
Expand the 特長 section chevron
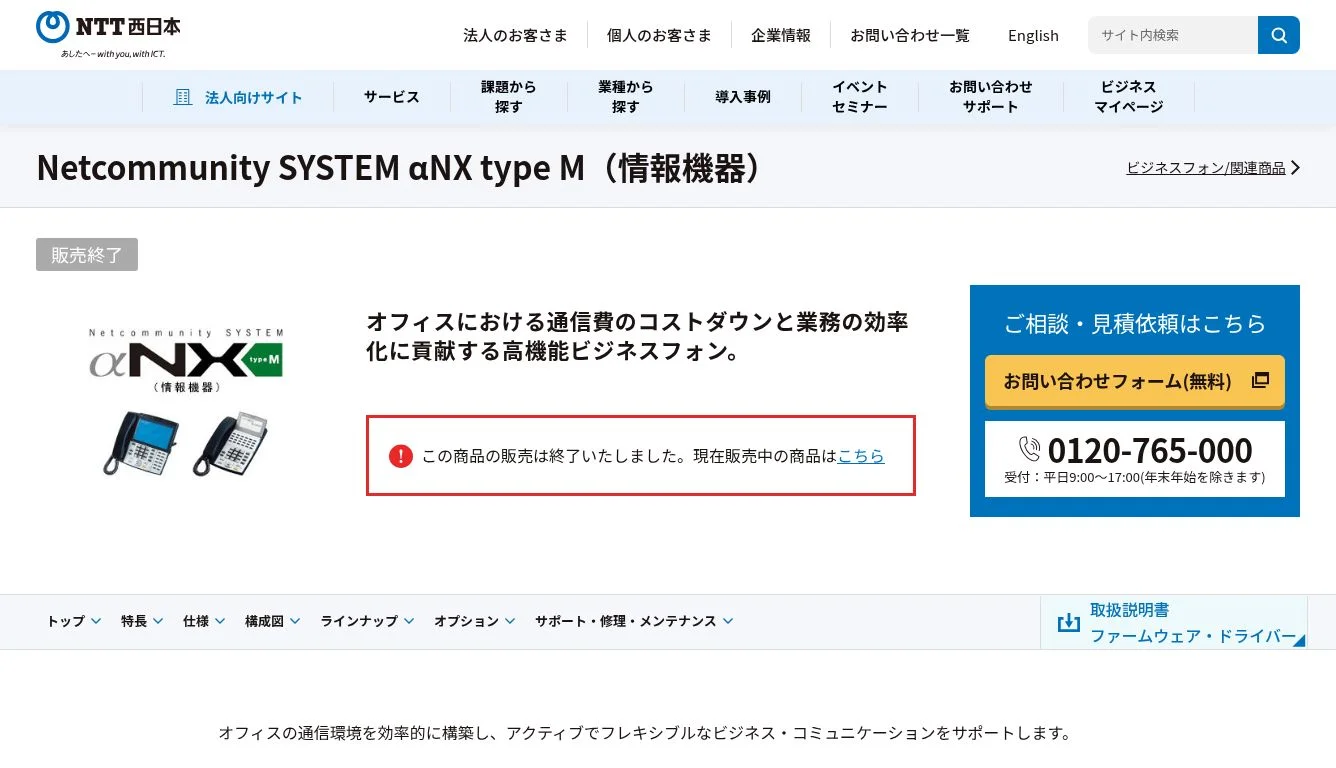pyautogui.click(x=158, y=621)
